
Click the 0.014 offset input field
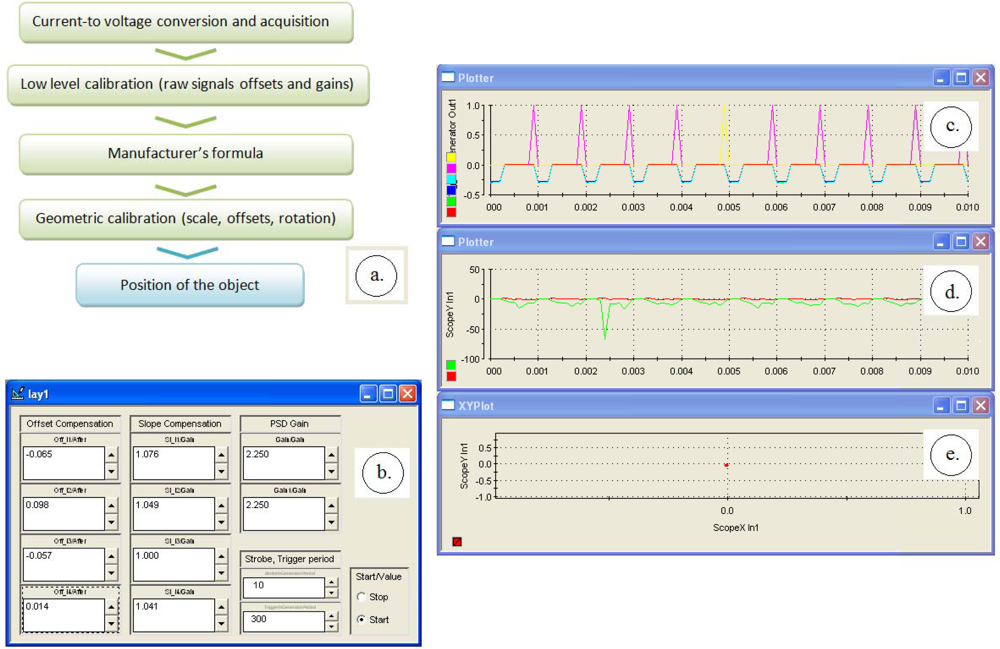(64, 615)
